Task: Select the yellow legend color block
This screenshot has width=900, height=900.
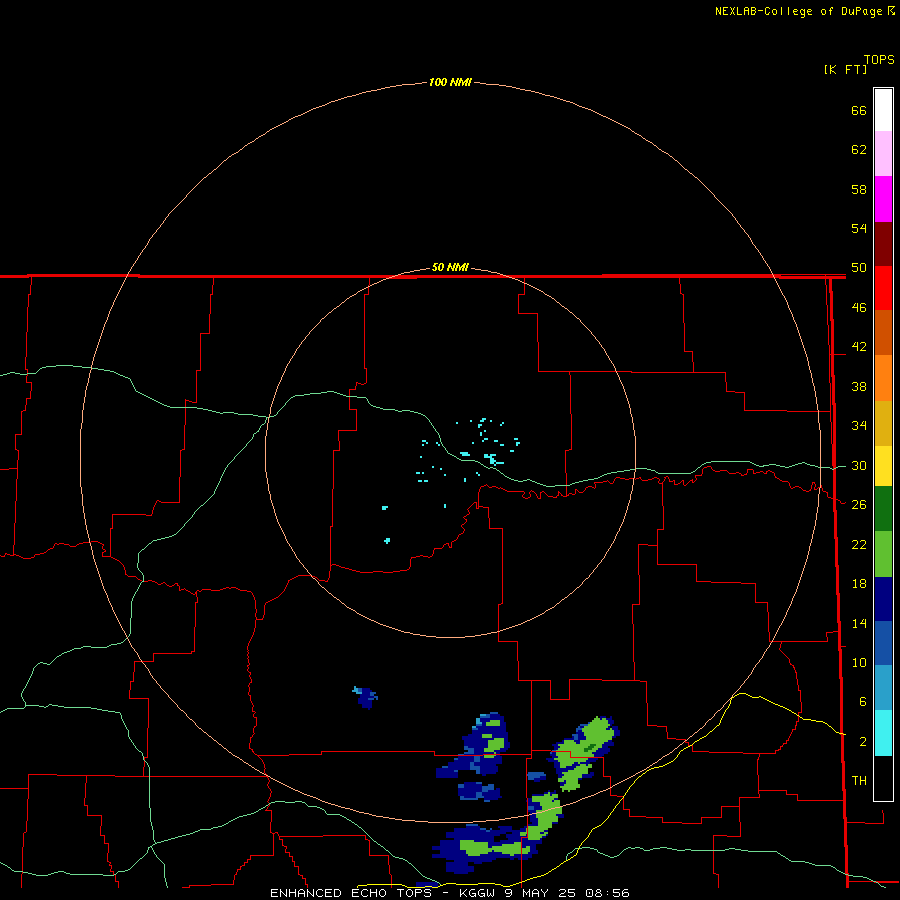Action: coord(883,466)
